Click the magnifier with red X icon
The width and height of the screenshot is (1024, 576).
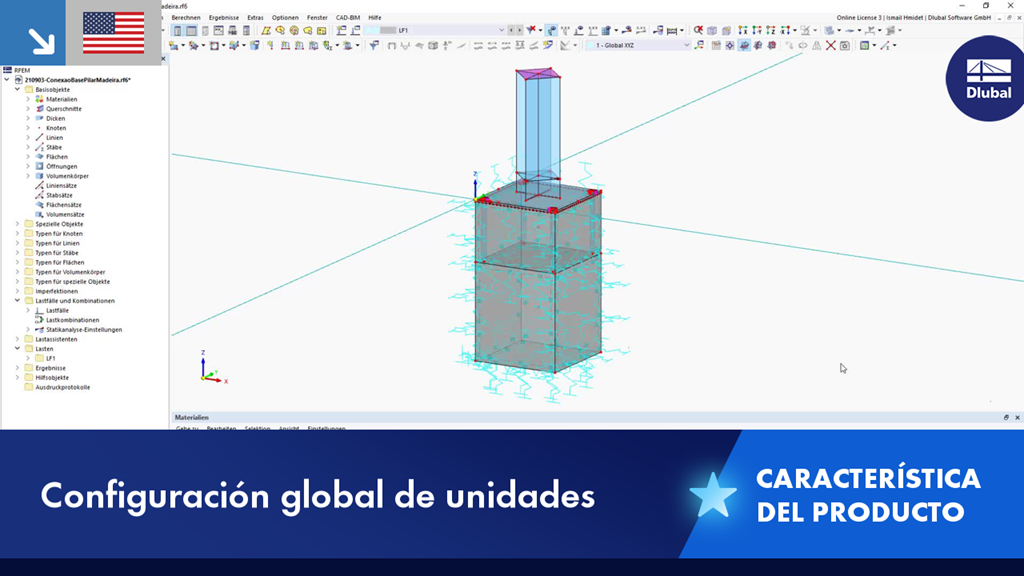698,30
